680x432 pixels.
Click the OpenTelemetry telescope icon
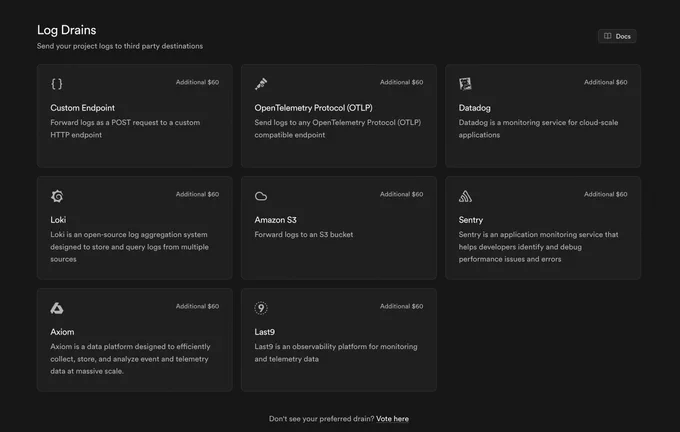pyautogui.click(x=261, y=84)
